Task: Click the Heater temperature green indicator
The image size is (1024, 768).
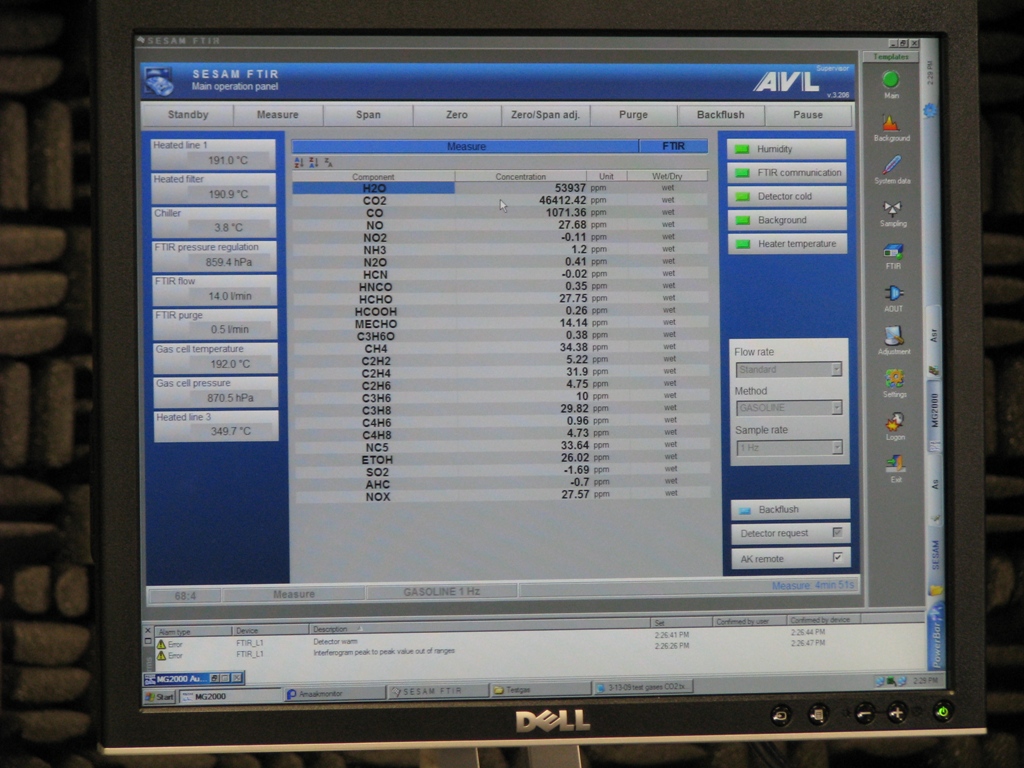Action: pos(743,244)
